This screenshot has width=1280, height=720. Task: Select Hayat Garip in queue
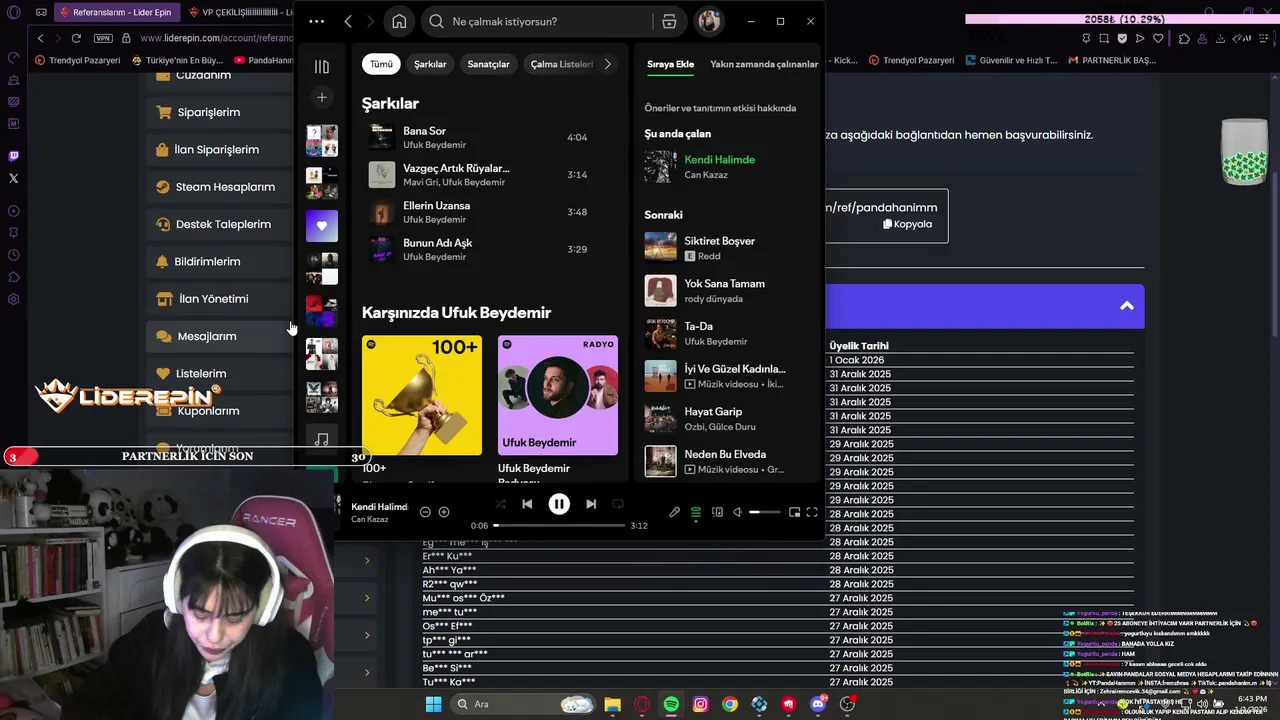[x=728, y=418]
